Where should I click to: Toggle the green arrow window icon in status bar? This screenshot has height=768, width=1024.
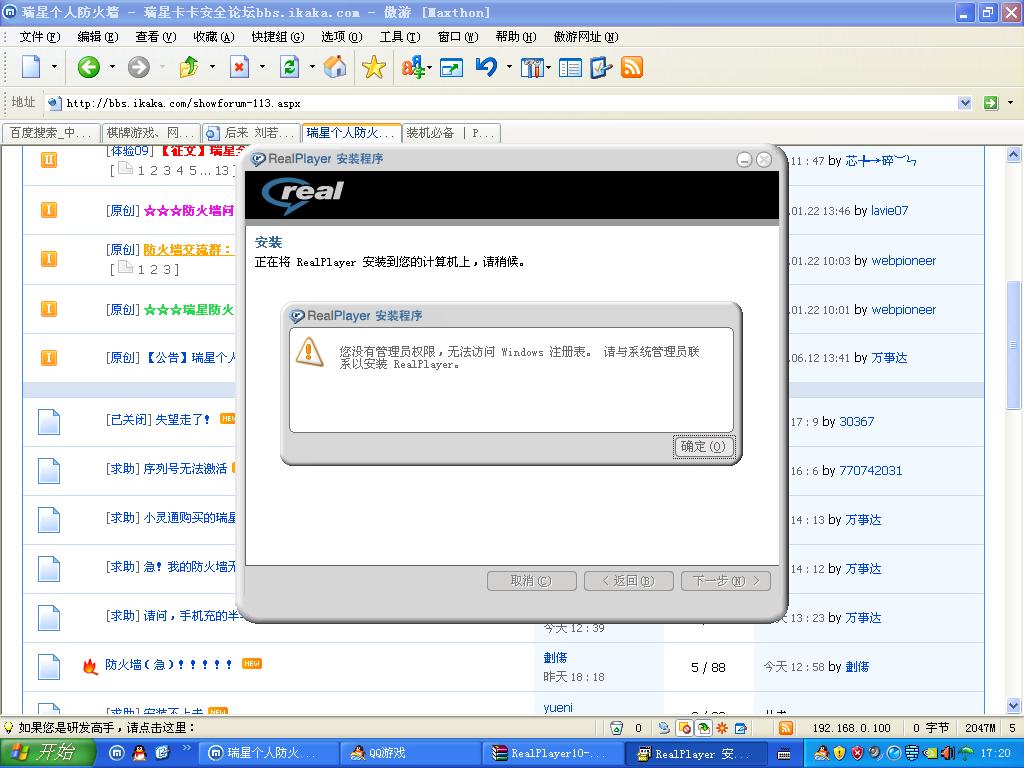tap(703, 728)
